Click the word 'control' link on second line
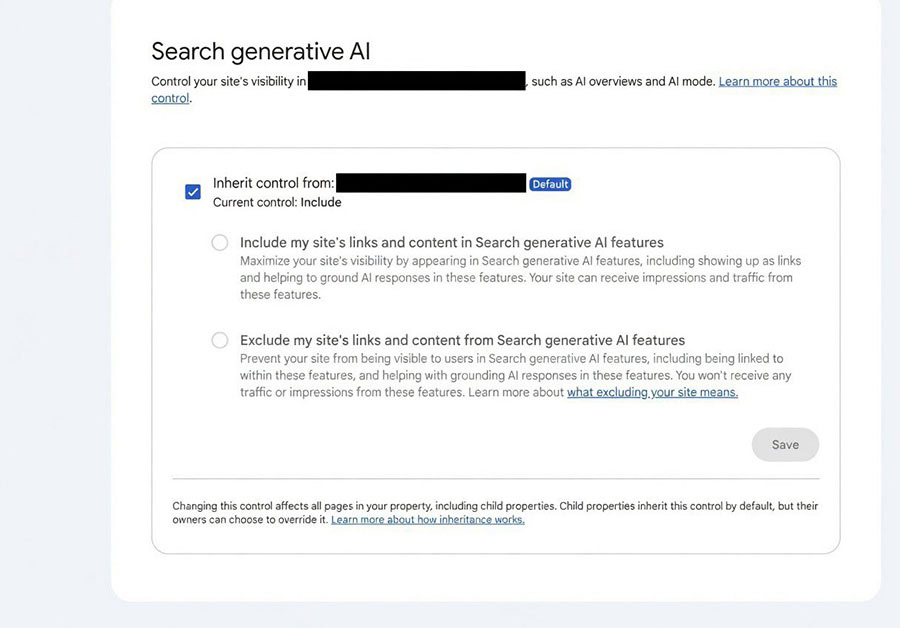 click(x=170, y=98)
